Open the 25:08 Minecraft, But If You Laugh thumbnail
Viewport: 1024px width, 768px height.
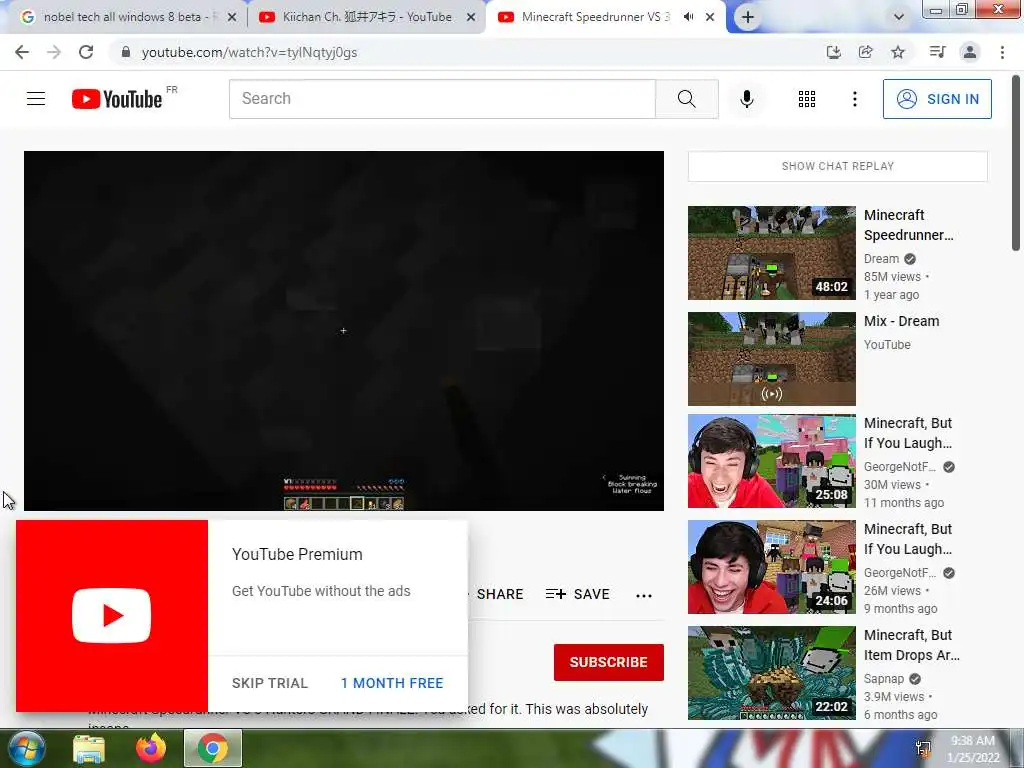772,461
